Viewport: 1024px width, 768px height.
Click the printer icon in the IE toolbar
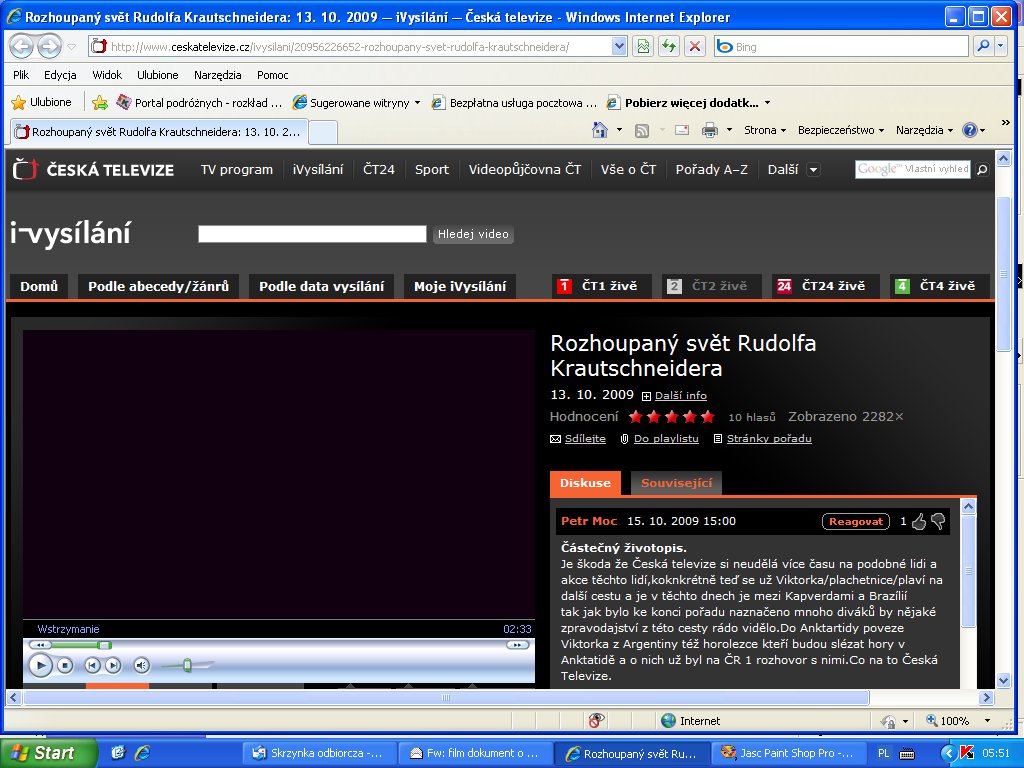(709, 130)
